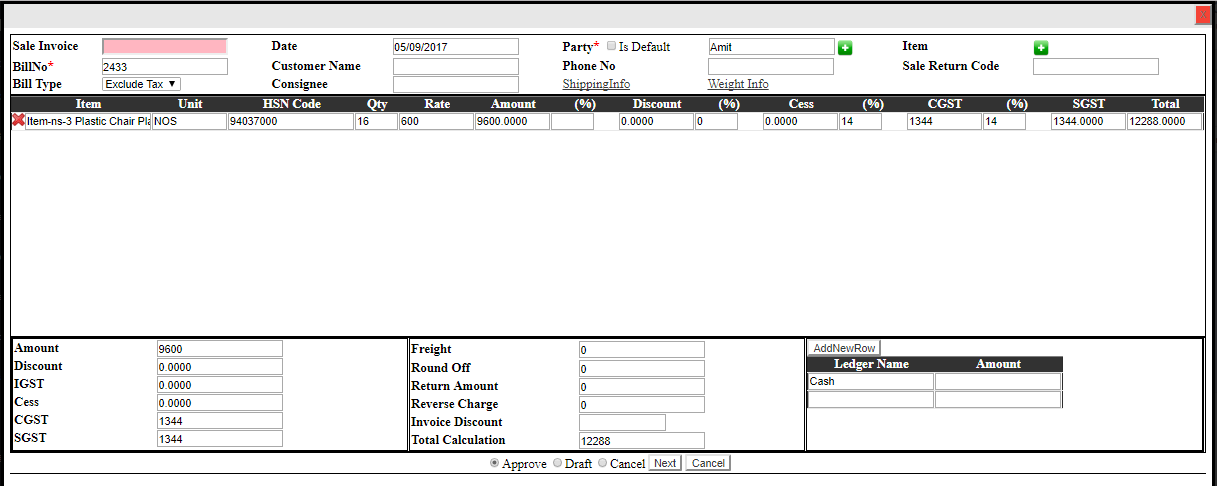Choose the Cancel radio option
Screen dimensions: 1217x486
click(x=602, y=463)
